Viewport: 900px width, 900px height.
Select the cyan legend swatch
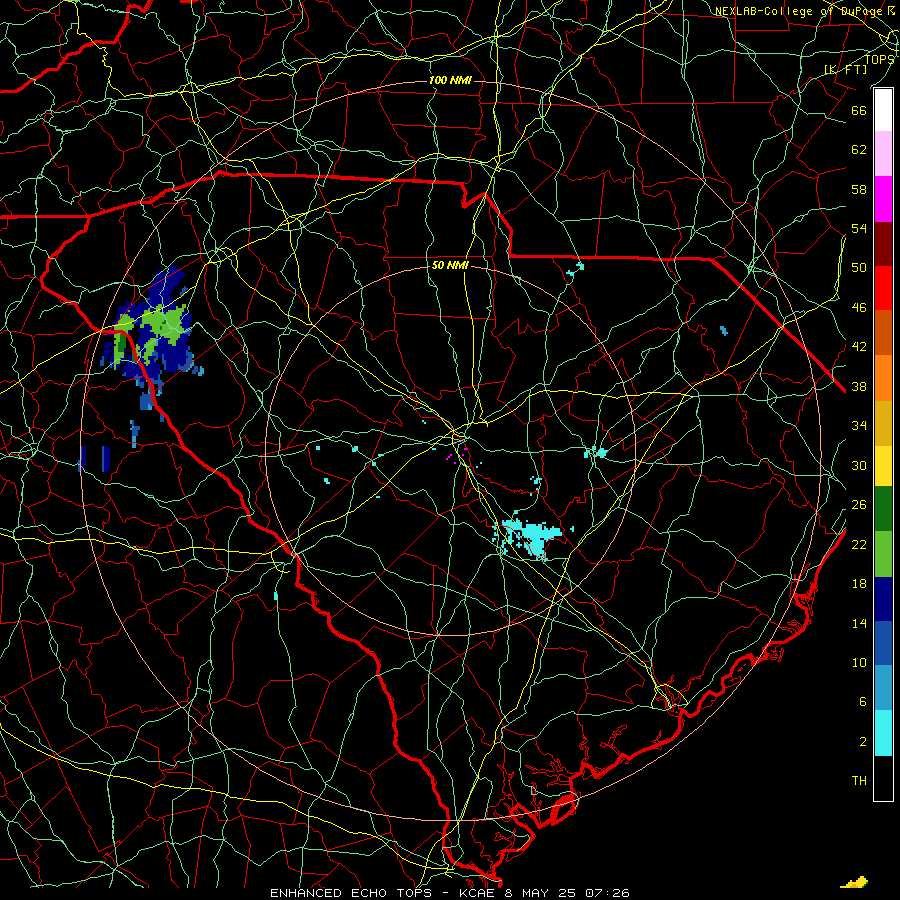coord(883,733)
